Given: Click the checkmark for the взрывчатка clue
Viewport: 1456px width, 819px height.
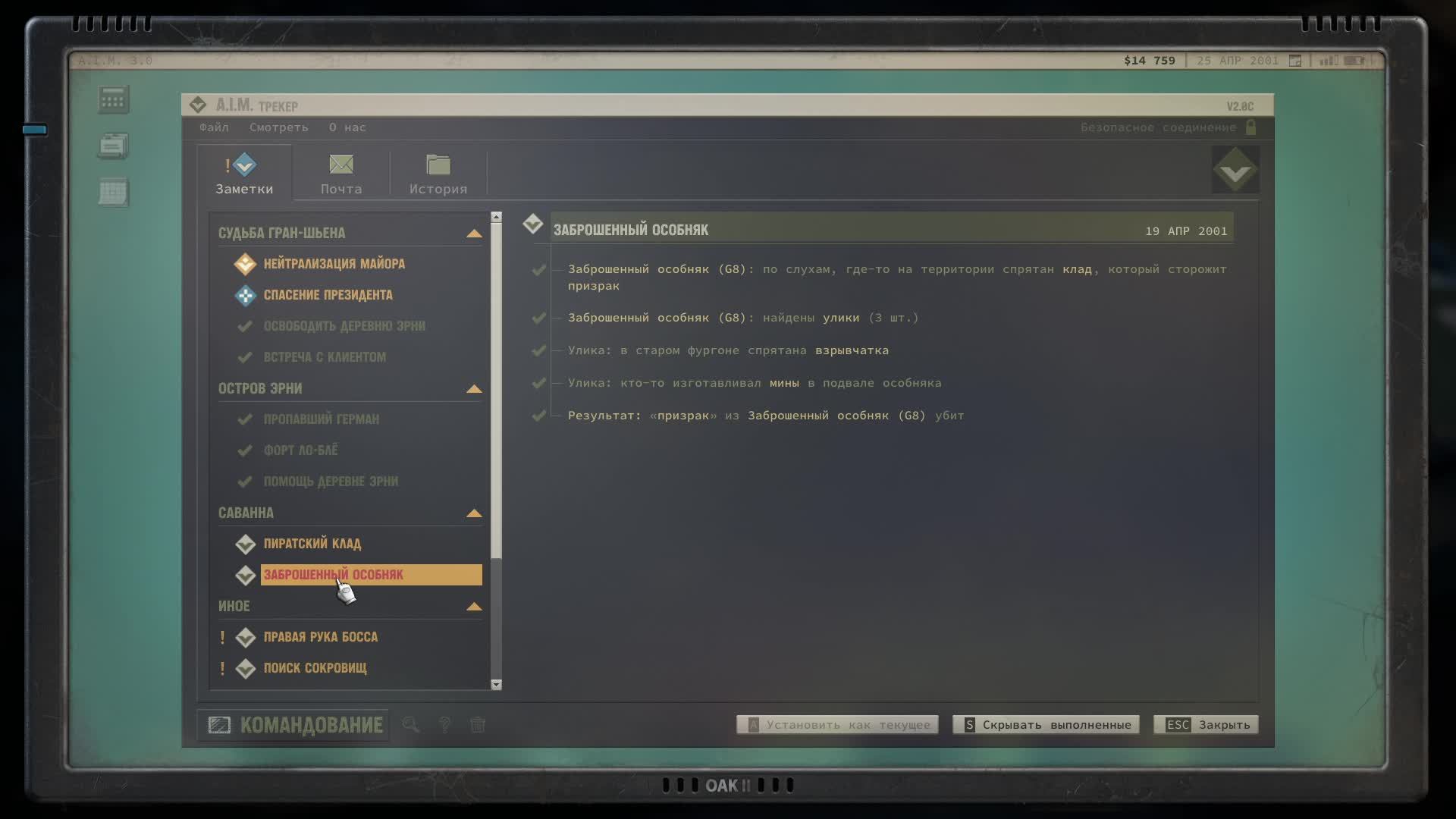Looking at the screenshot, I should coord(538,350).
